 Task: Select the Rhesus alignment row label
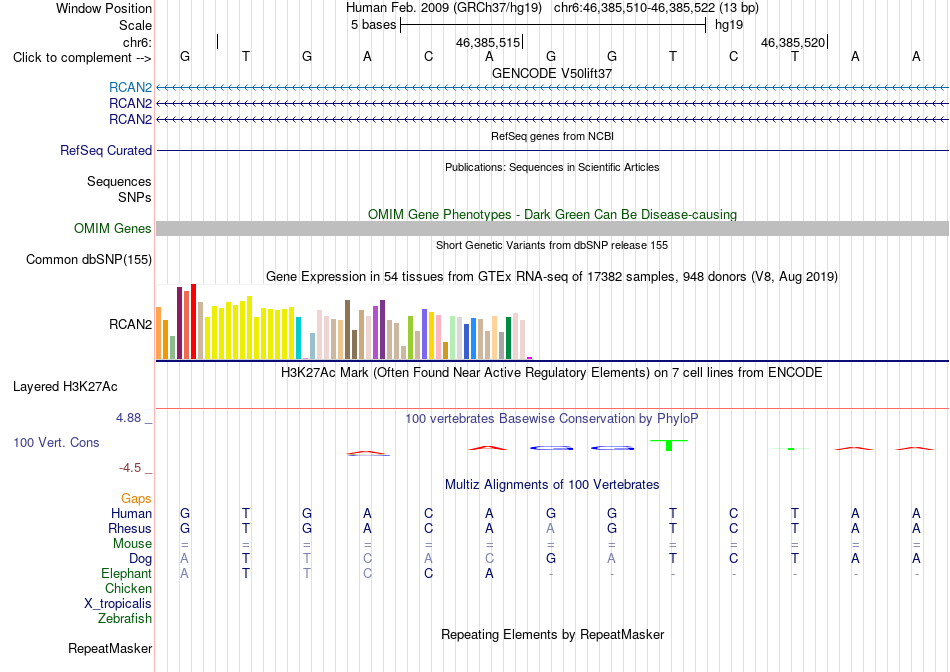[x=130, y=529]
